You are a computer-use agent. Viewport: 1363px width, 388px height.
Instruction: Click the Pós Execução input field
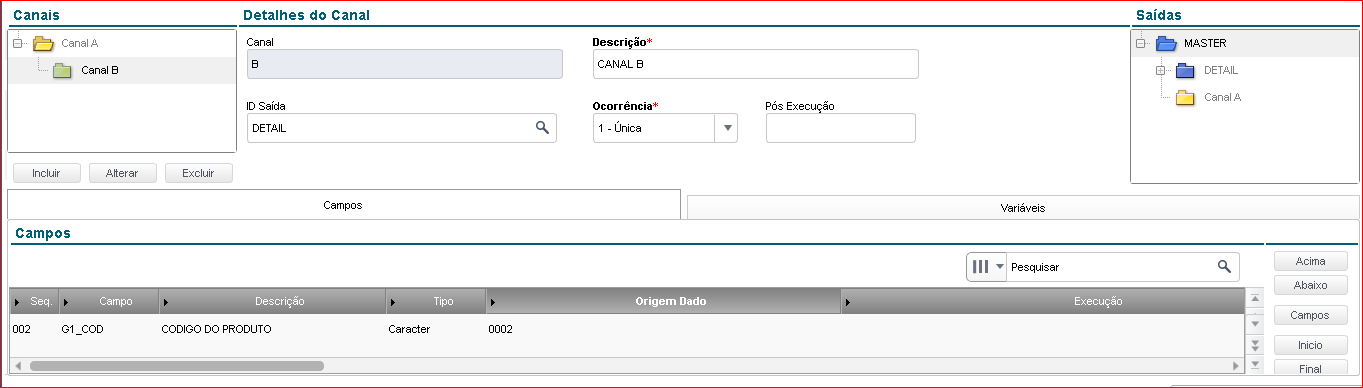click(840, 128)
